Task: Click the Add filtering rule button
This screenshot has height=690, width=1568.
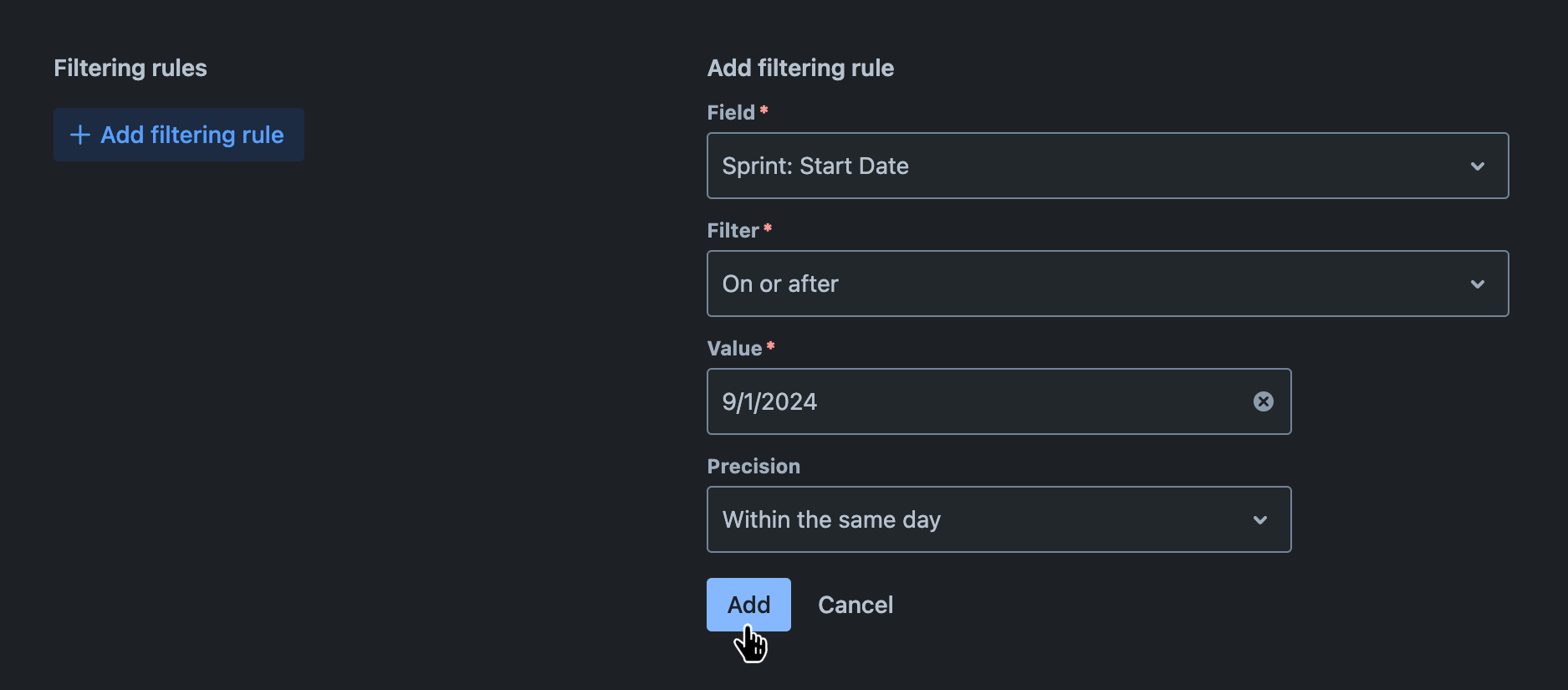Action: click(178, 135)
